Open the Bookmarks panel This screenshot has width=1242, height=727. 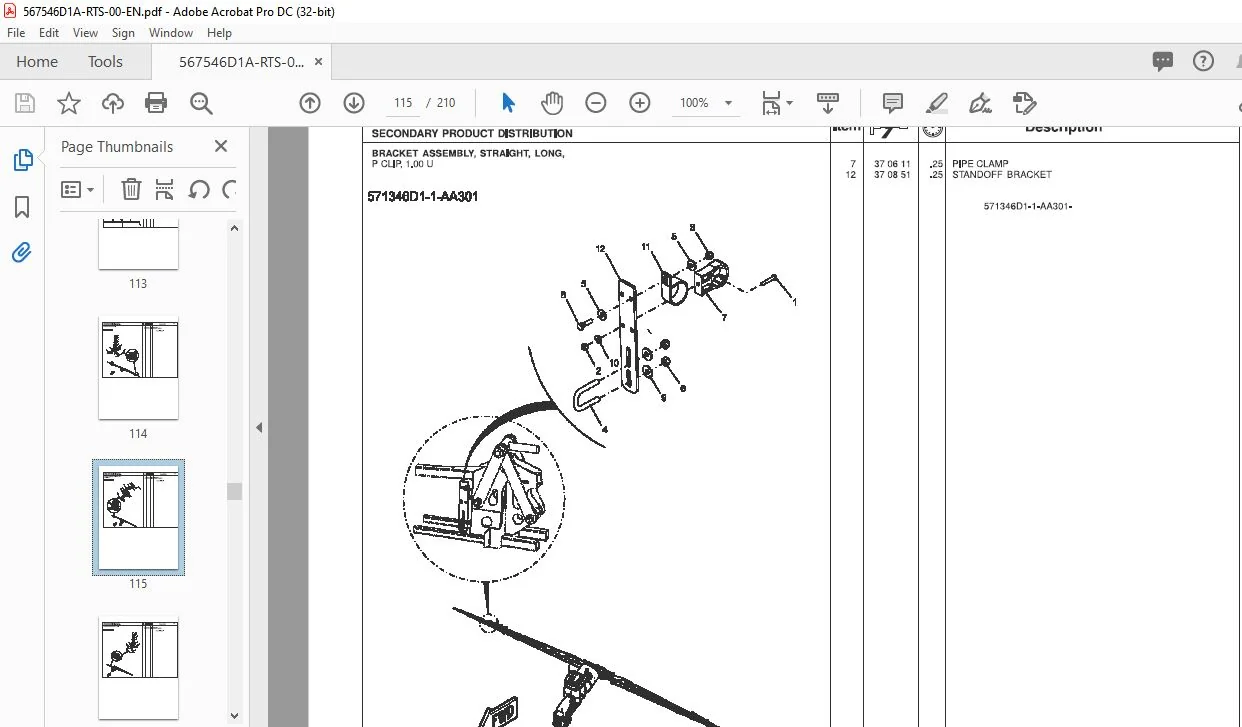(22, 207)
